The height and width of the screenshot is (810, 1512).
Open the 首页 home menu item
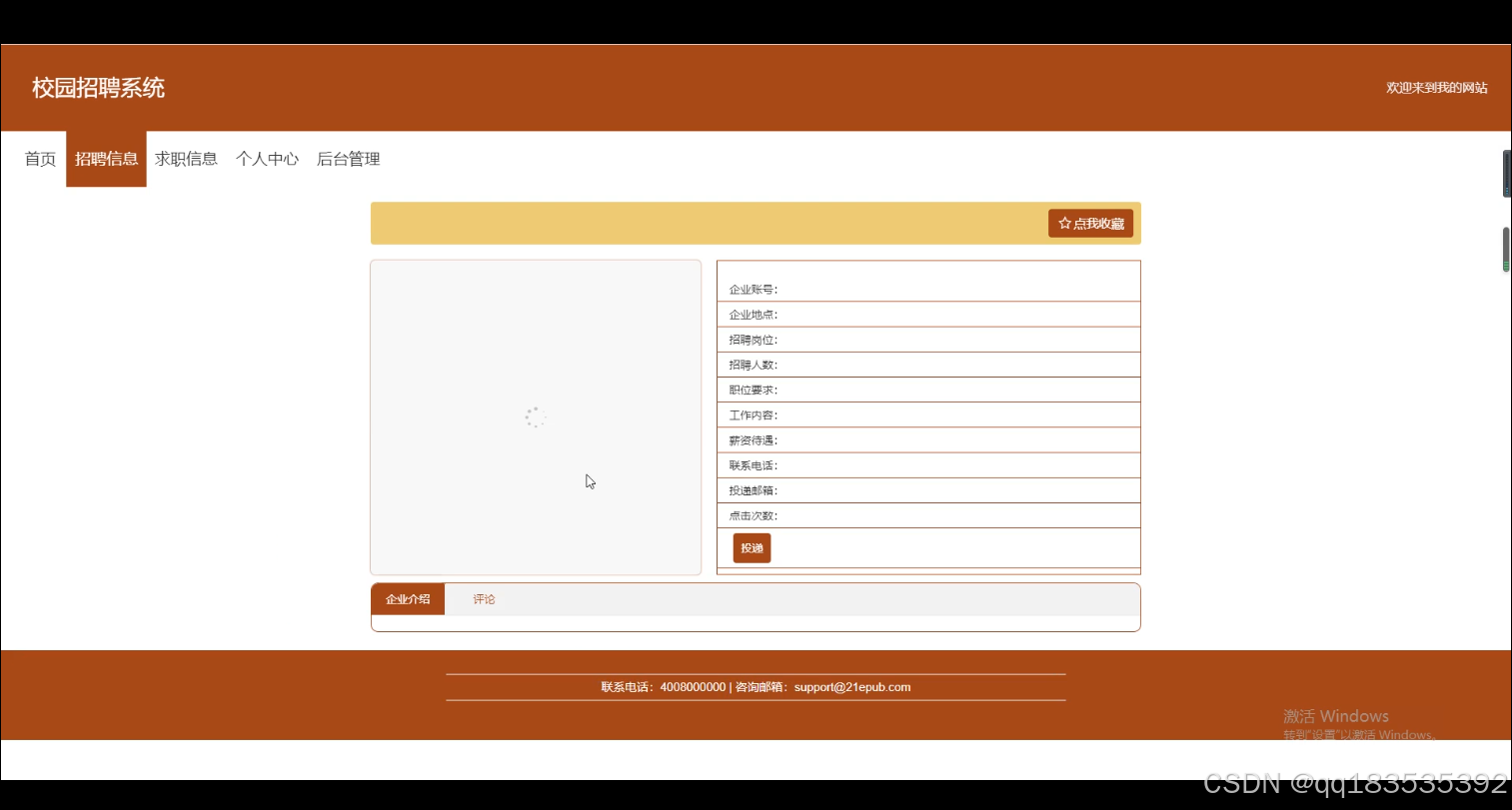click(39, 158)
